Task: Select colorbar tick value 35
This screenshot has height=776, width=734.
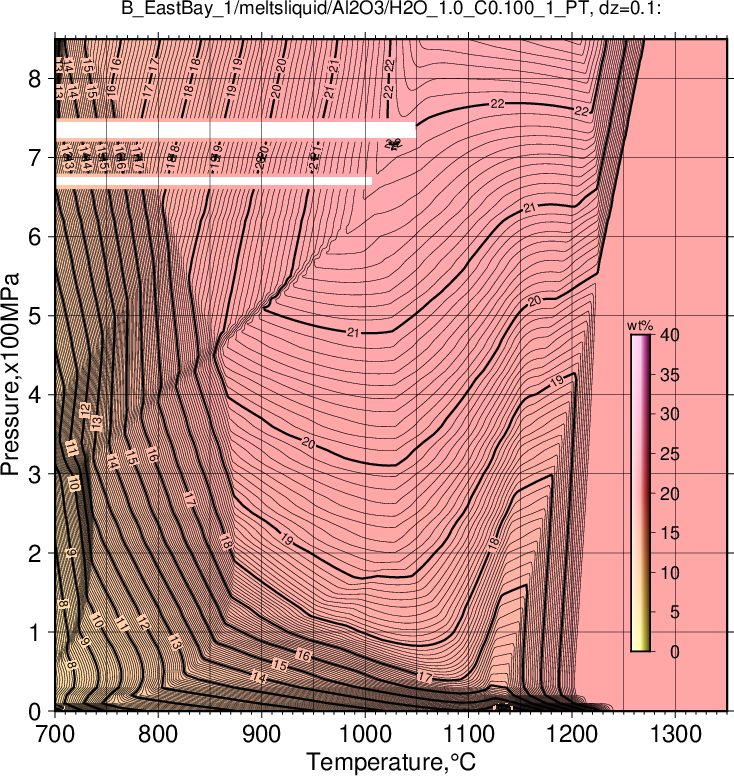Action: (x=670, y=375)
